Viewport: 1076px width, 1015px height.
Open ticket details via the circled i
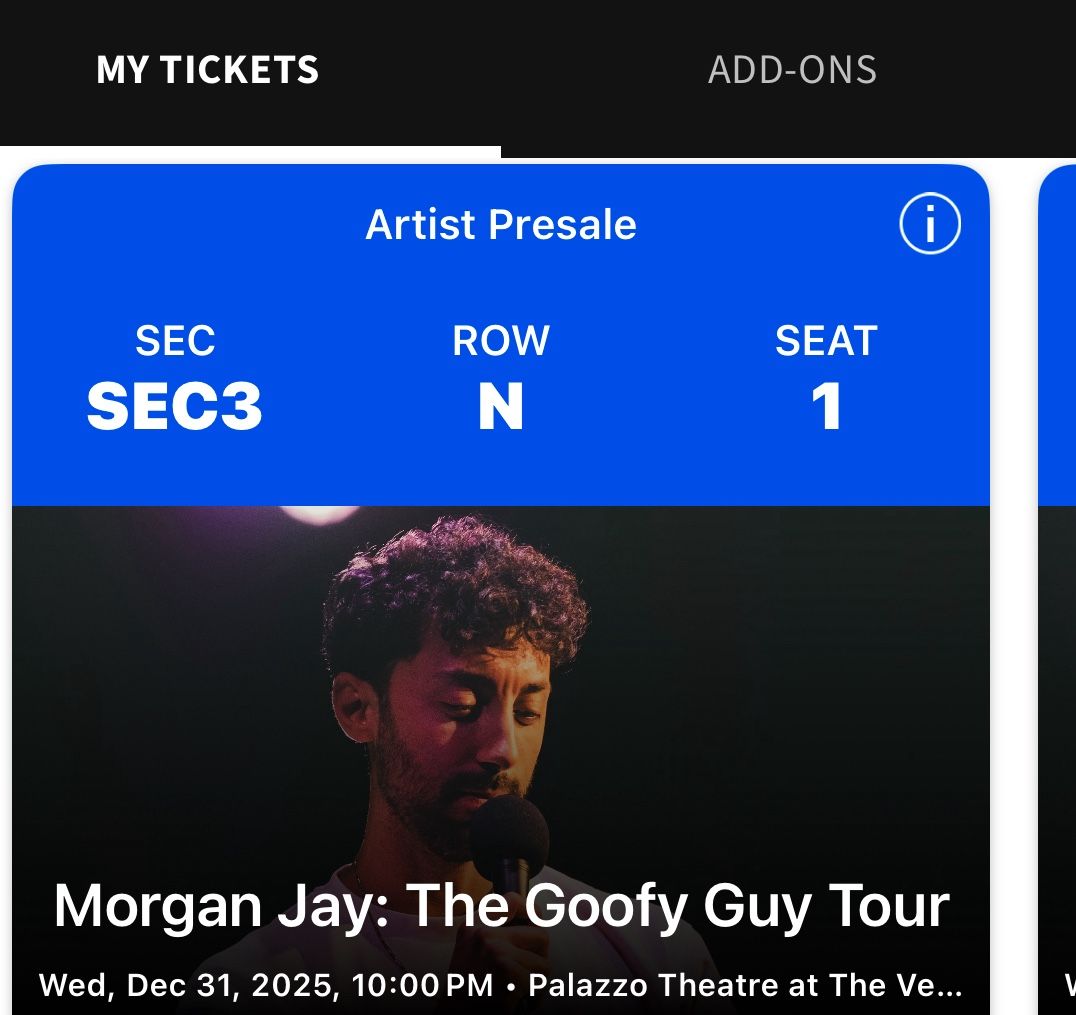[x=928, y=223]
